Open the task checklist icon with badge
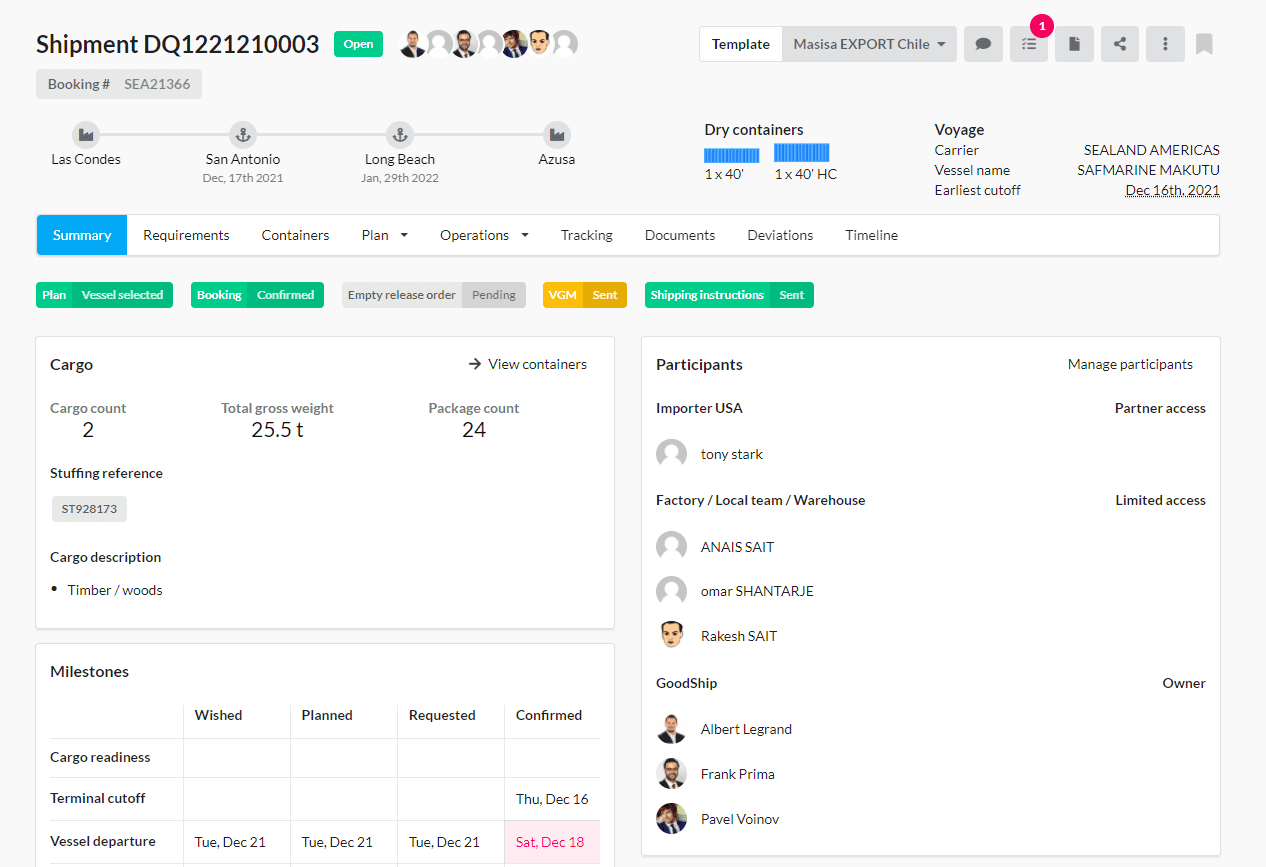The width and height of the screenshot is (1266, 867). point(1029,44)
